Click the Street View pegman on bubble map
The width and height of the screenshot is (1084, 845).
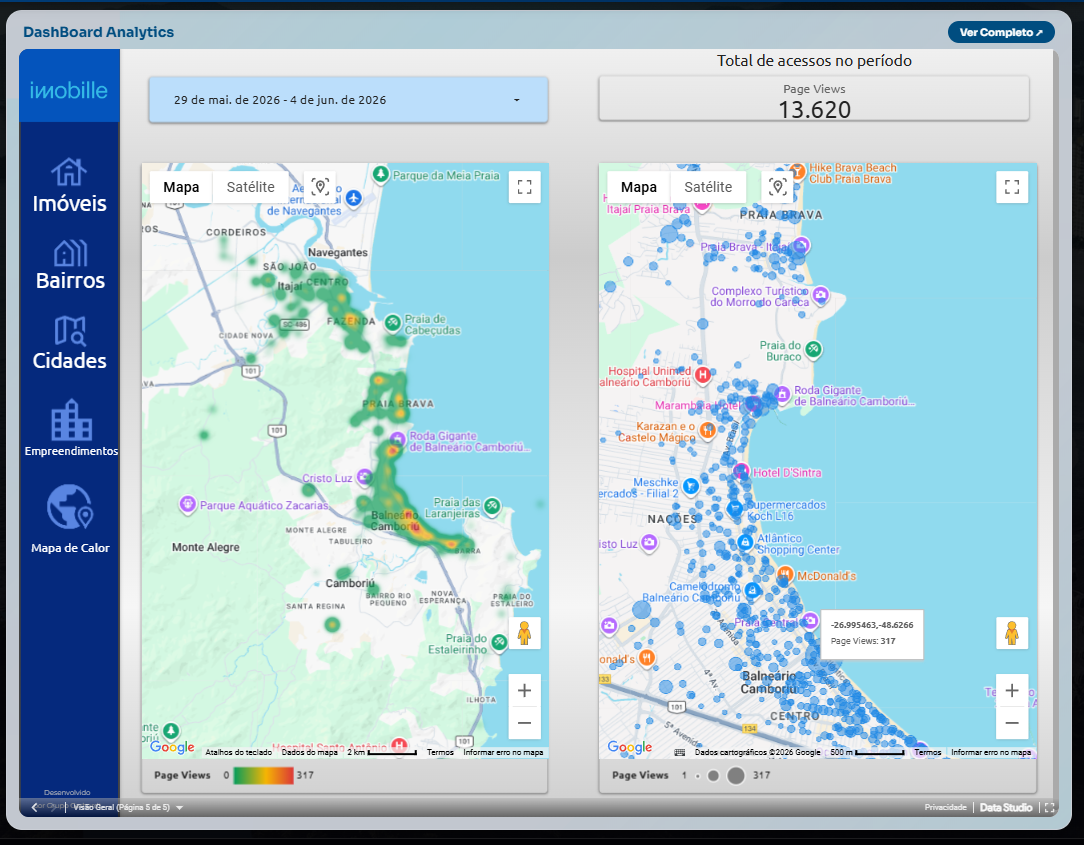pos(1011,633)
